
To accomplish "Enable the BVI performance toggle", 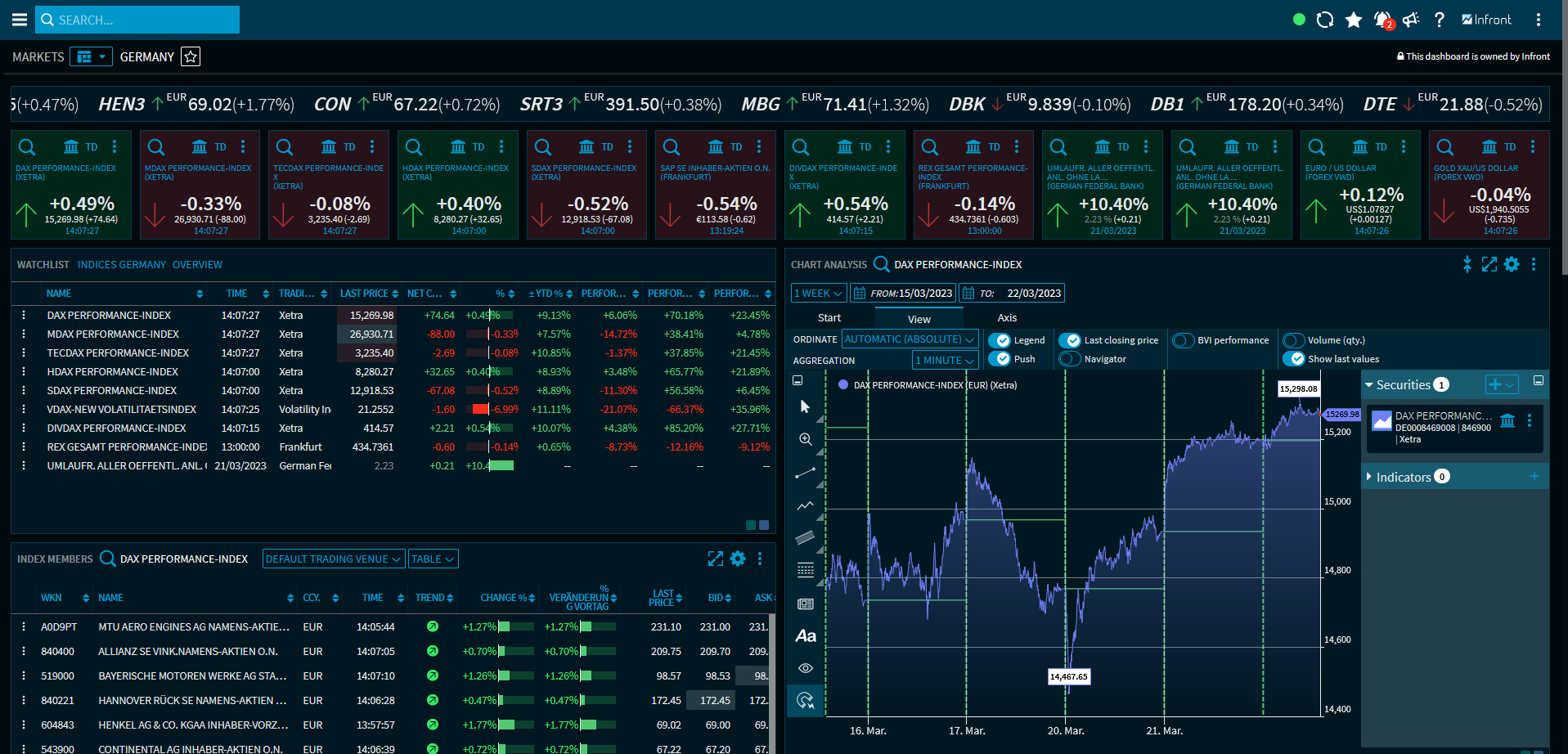I will tap(1183, 340).
